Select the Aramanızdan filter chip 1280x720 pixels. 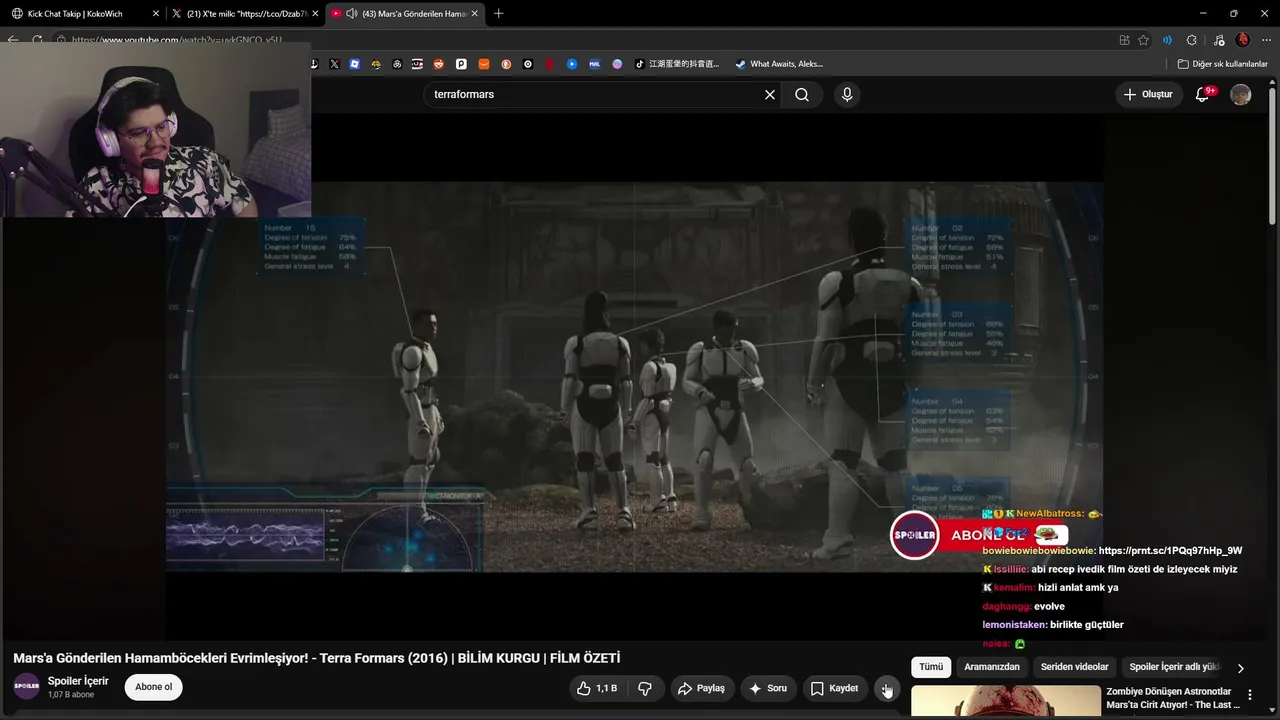(x=992, y=667)
